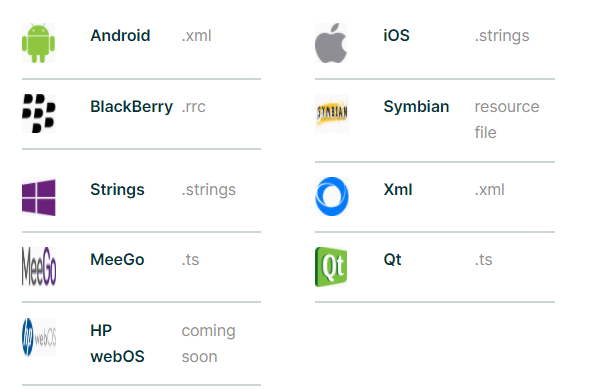Click the .rrc format text
590x389 pixels.
click(193, 107)
